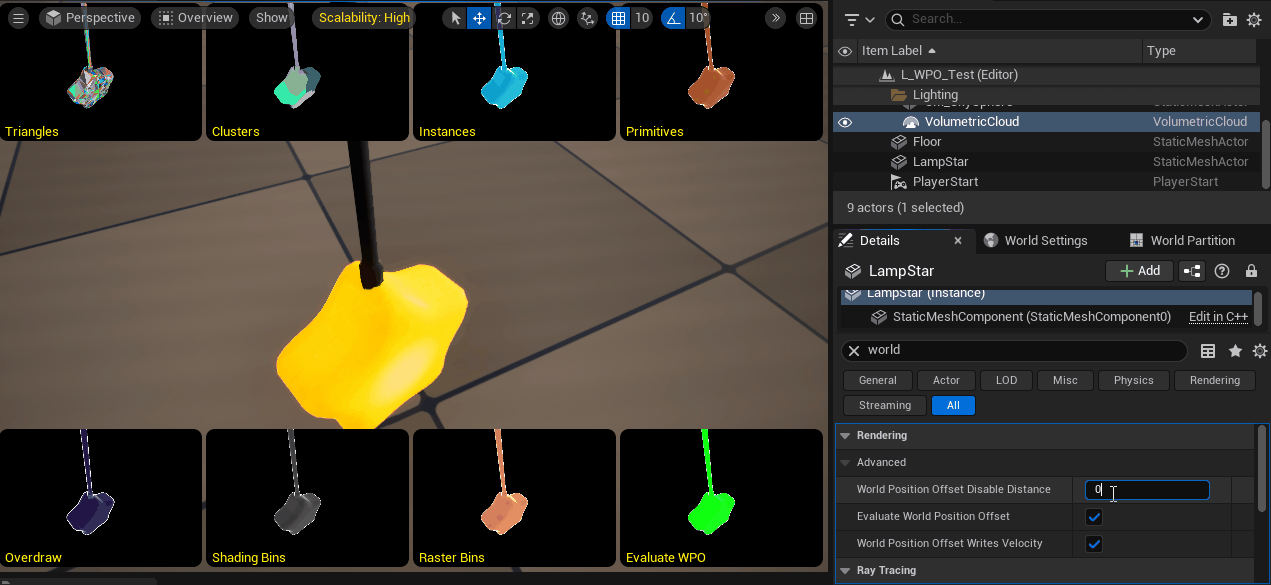Open Details view options gear icon
This screenshot has width=1271, height=585.
1260,351
